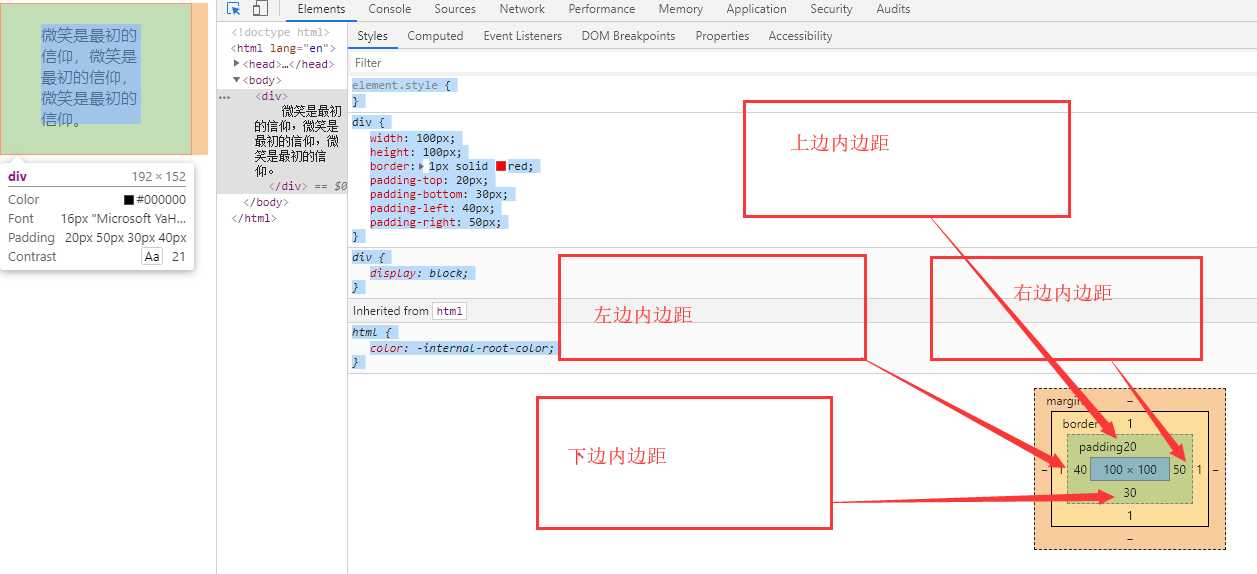Click the color: -internal-root-color declaration
This screenshot has height=574, width=1257.
[x=462, y=349]
